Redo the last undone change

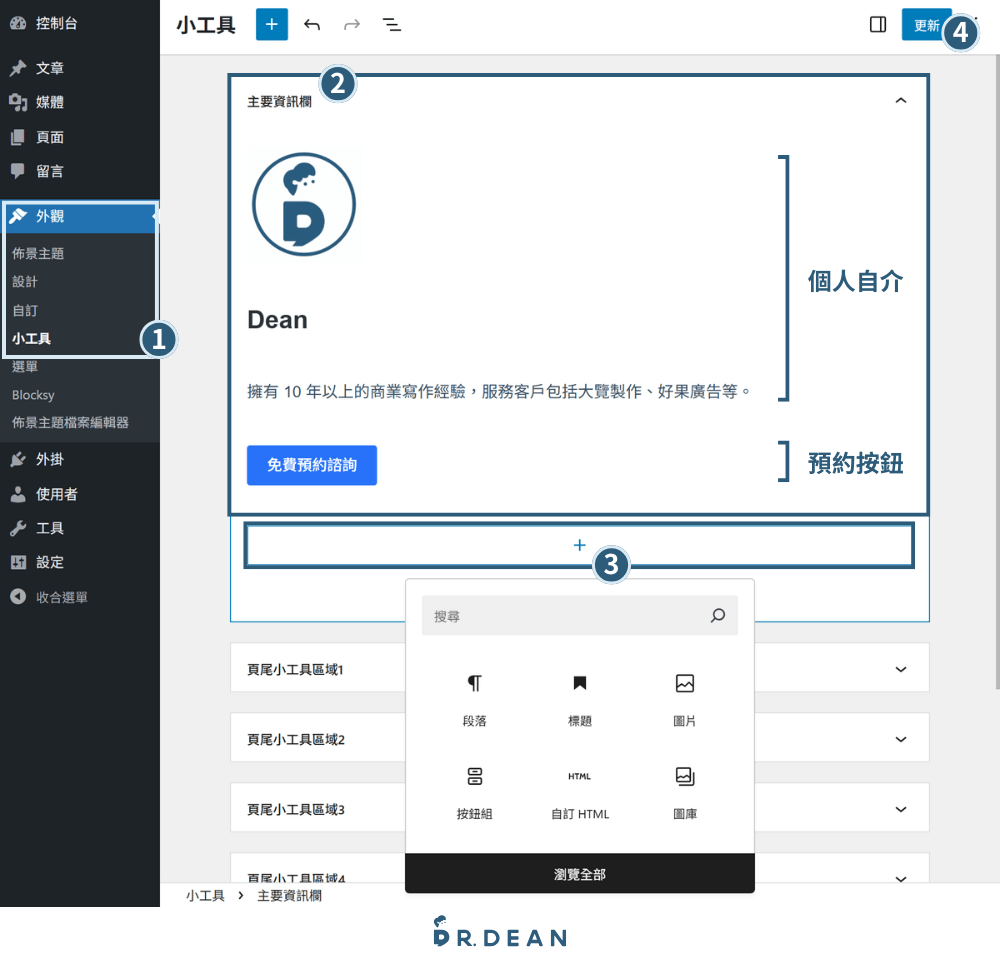352,25
